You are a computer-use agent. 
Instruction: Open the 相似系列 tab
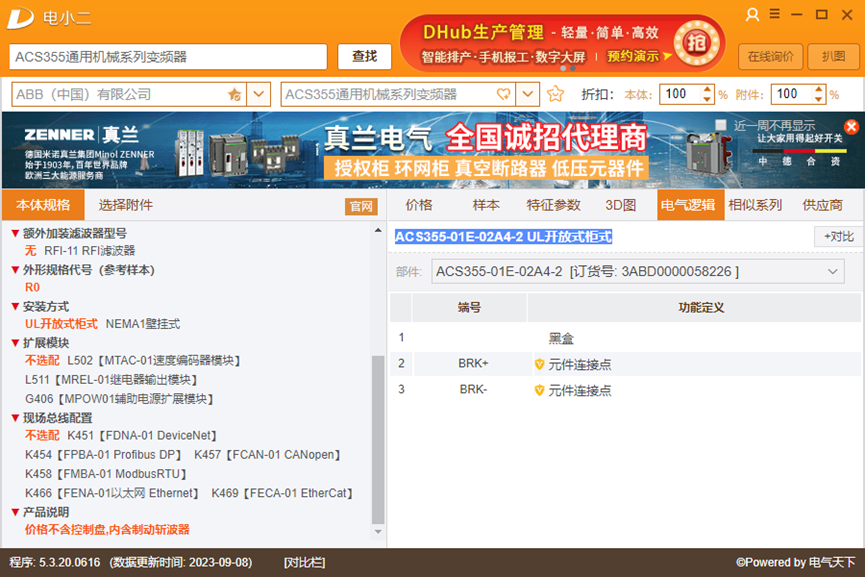click(755, 205)
